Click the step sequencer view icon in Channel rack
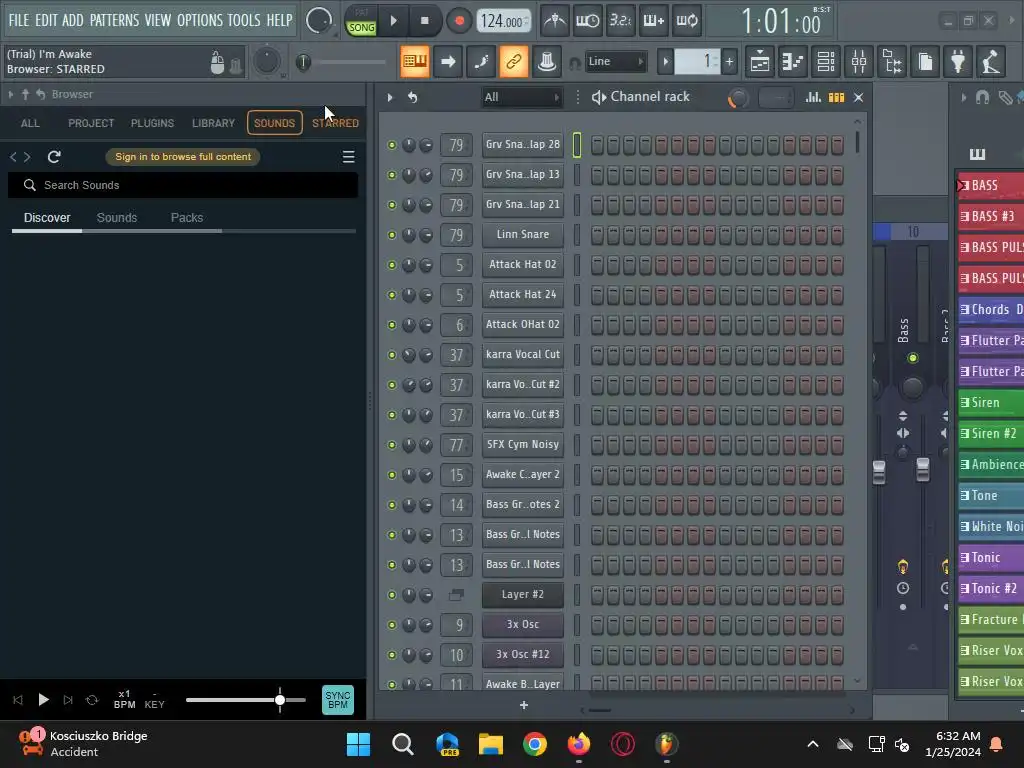 click(x=837, y=97)
